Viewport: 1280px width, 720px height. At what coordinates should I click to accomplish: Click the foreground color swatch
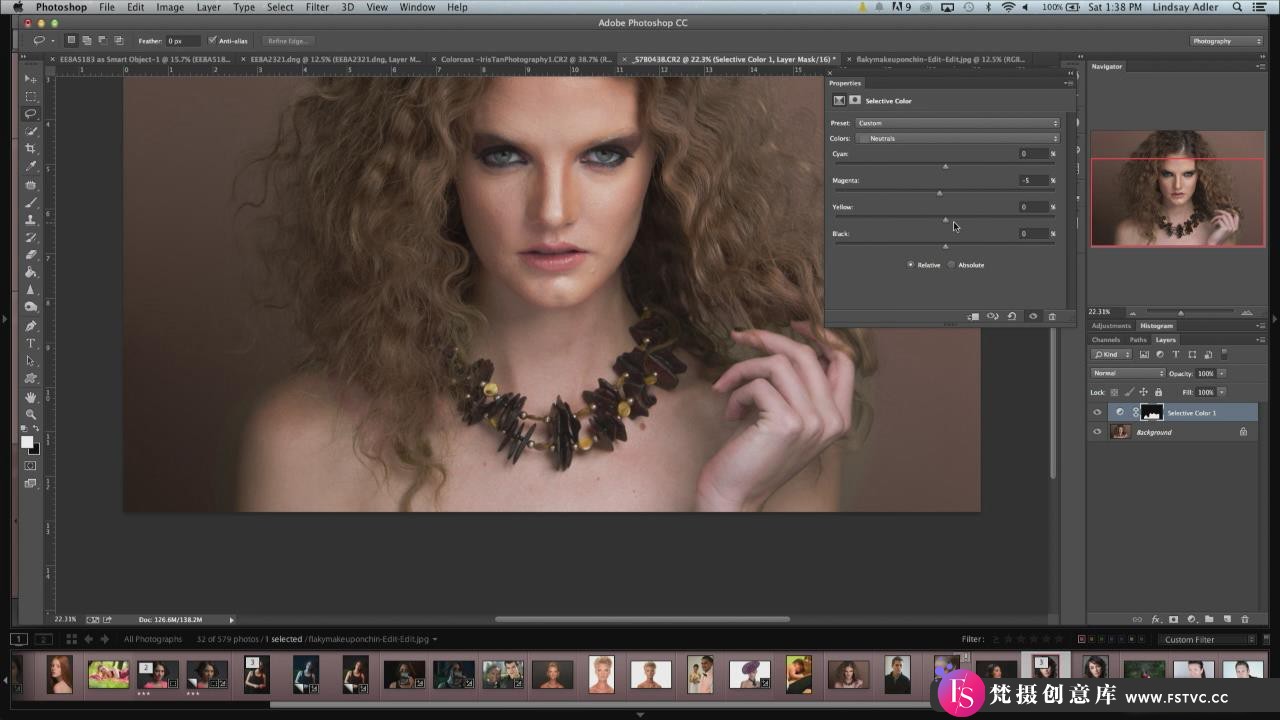pos(27,442)
